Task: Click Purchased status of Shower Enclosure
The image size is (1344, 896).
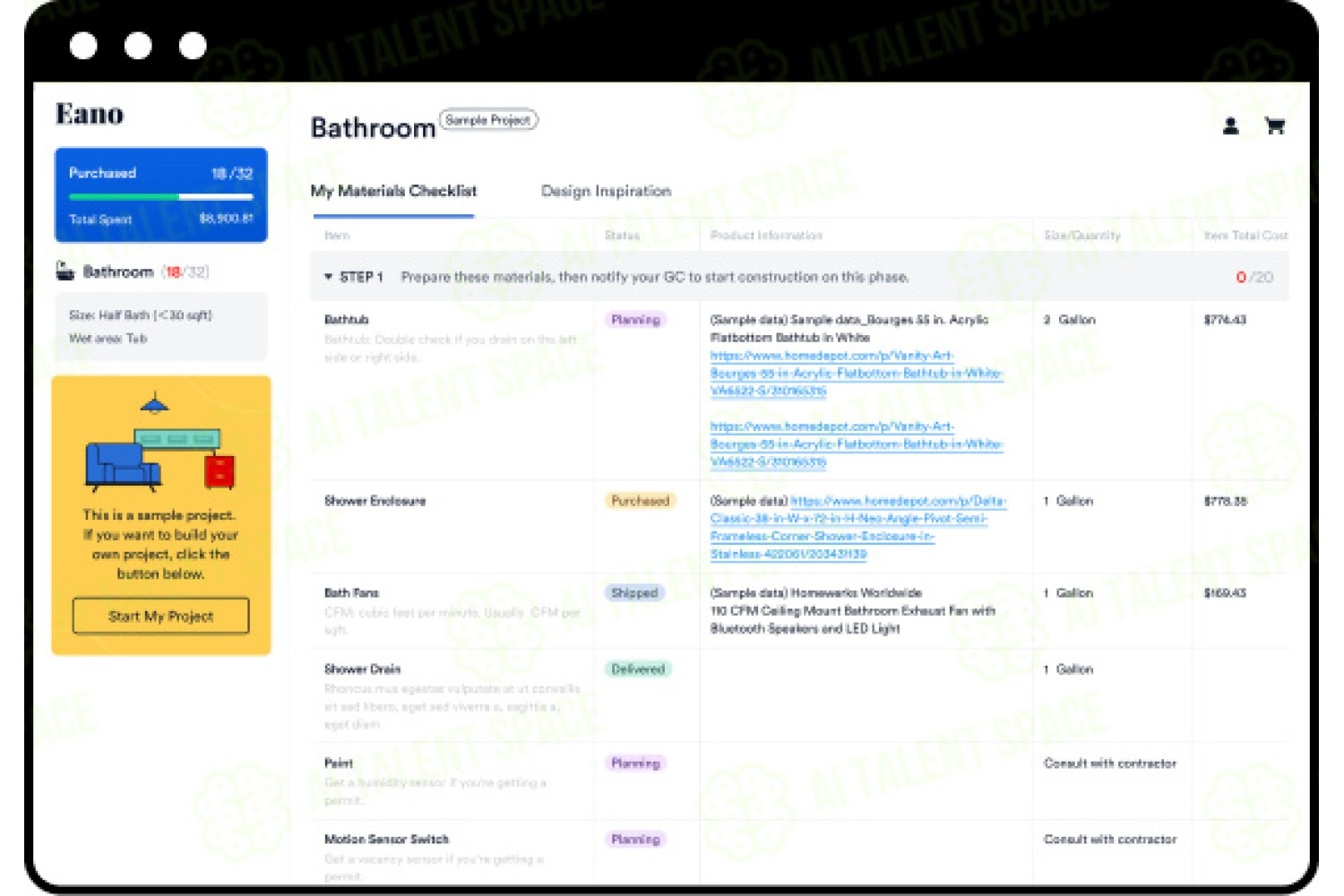Action: click(x=640, y=501)
